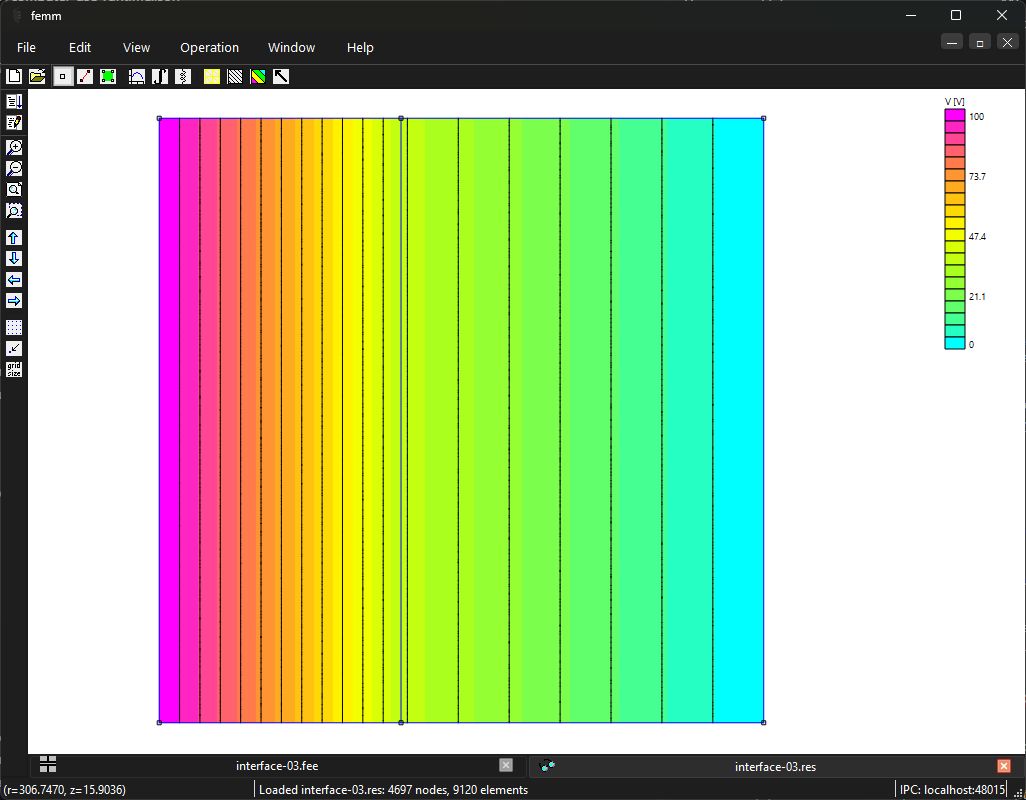
Task: Toggle the show grid dots icon
Action: pos(14,327)
